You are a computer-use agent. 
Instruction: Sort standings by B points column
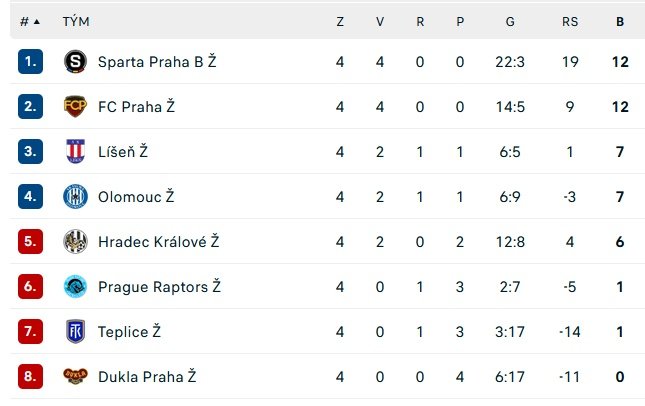pyautogui.click(x=620, y=21)
